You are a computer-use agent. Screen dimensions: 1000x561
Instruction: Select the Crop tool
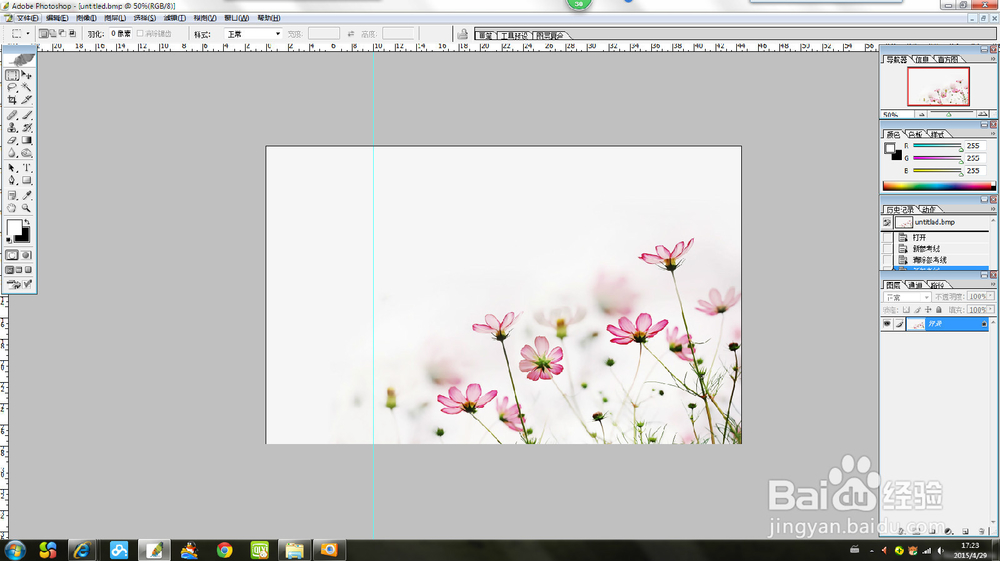click(12, 100)
